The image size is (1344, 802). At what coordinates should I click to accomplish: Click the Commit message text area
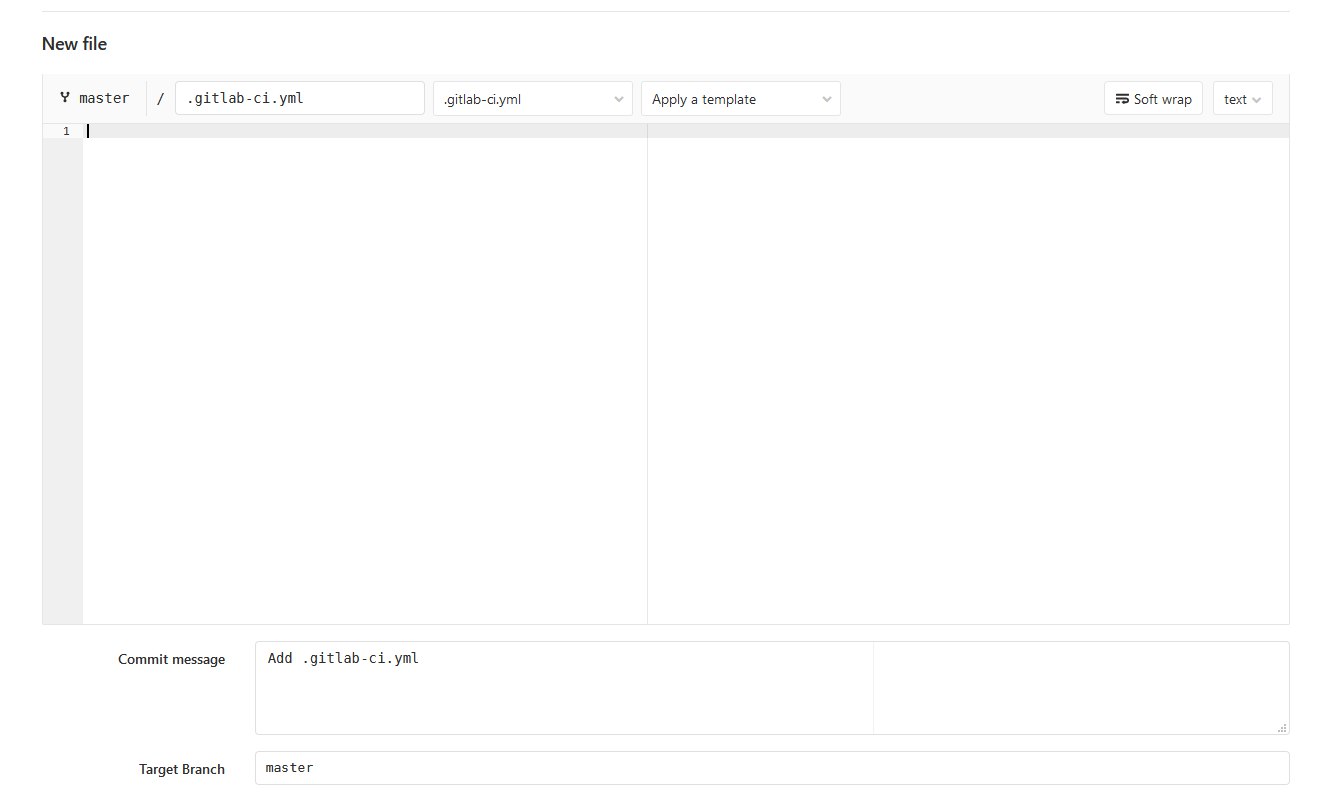point(772,688)
